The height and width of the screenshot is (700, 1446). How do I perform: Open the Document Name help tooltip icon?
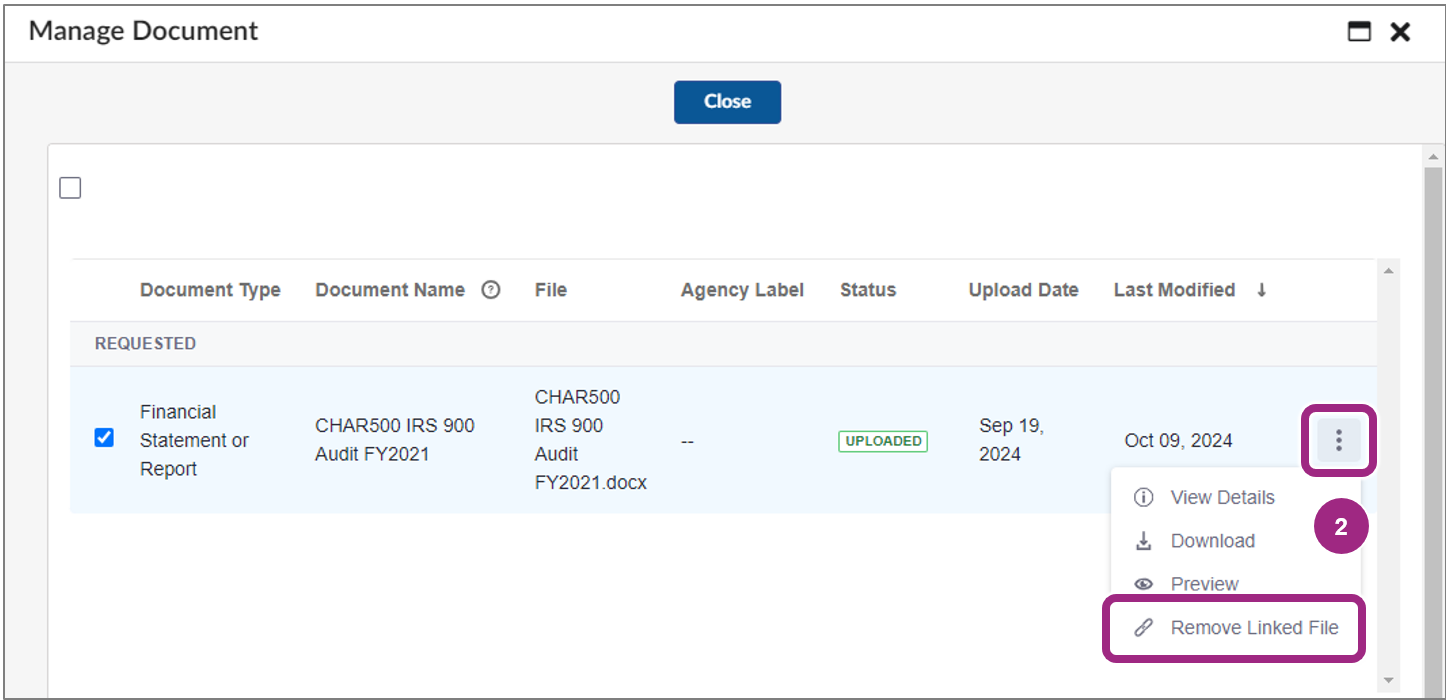(x=491, y=289)
